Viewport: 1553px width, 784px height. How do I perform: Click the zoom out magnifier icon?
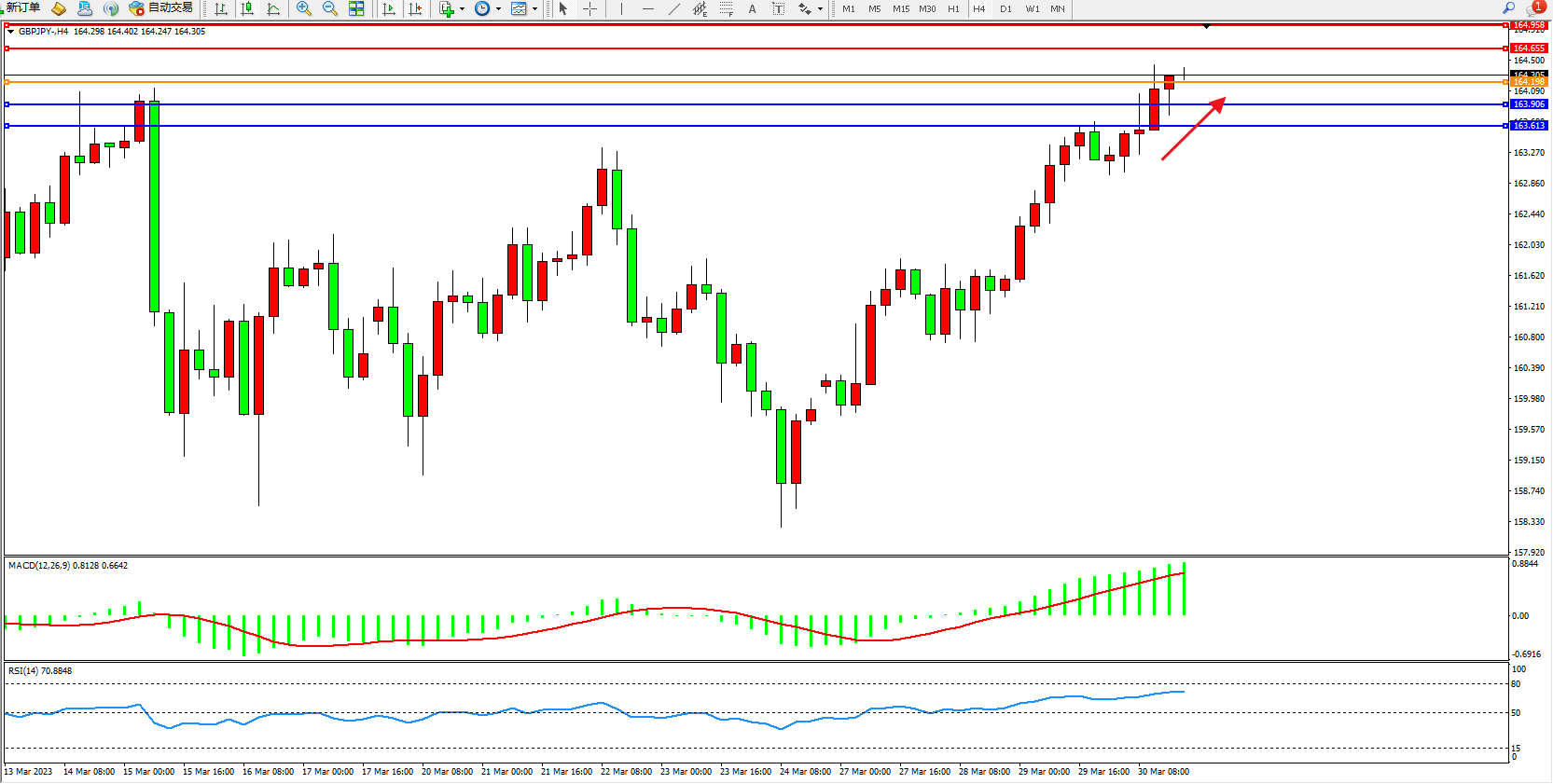[x=330, y=9]
